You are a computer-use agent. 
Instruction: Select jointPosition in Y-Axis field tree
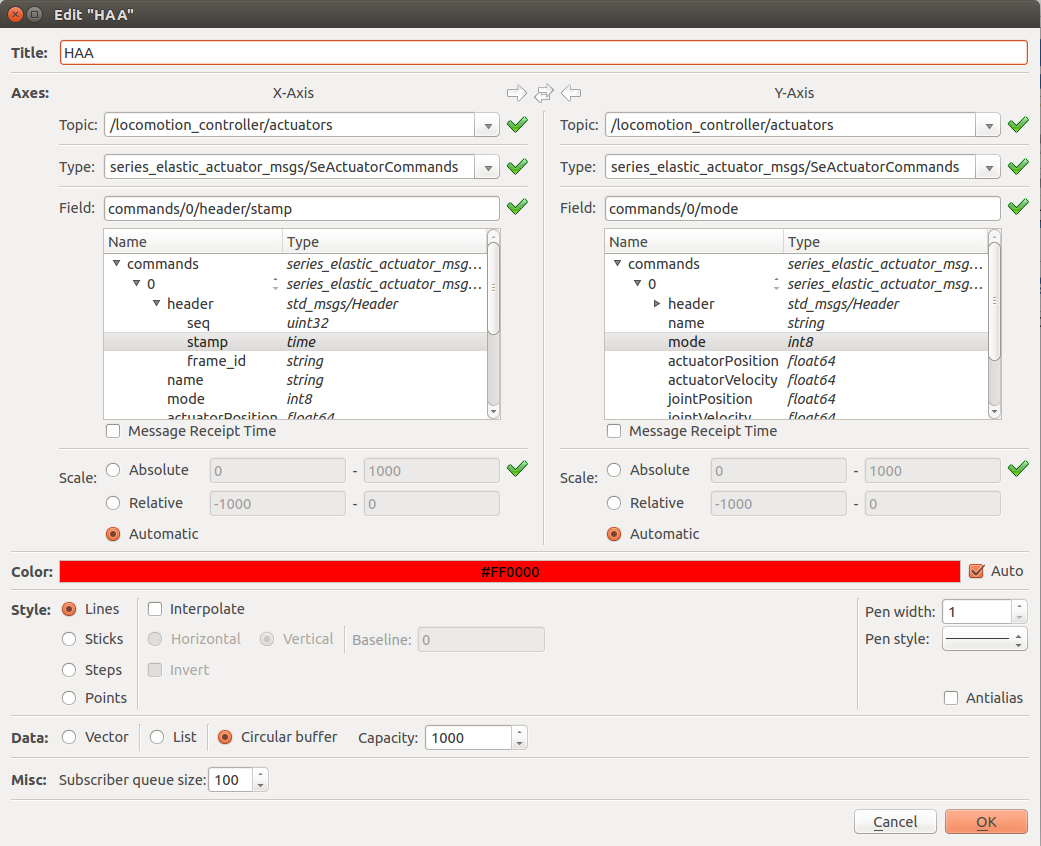coord(709,399)
